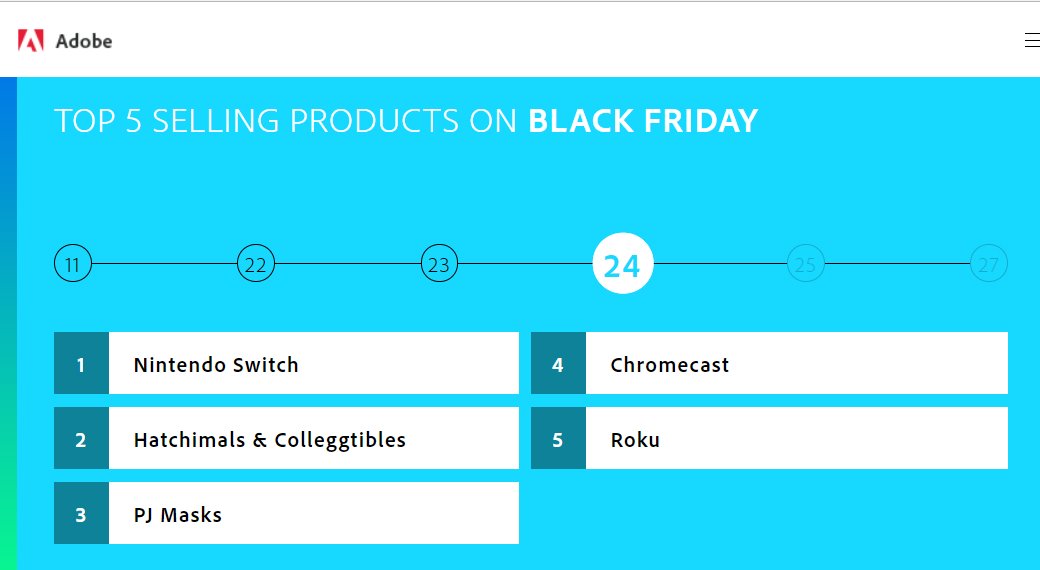Click the rank 2 number badge
Viewport: 1040px width, 570px height.
[x=81, y=438]
